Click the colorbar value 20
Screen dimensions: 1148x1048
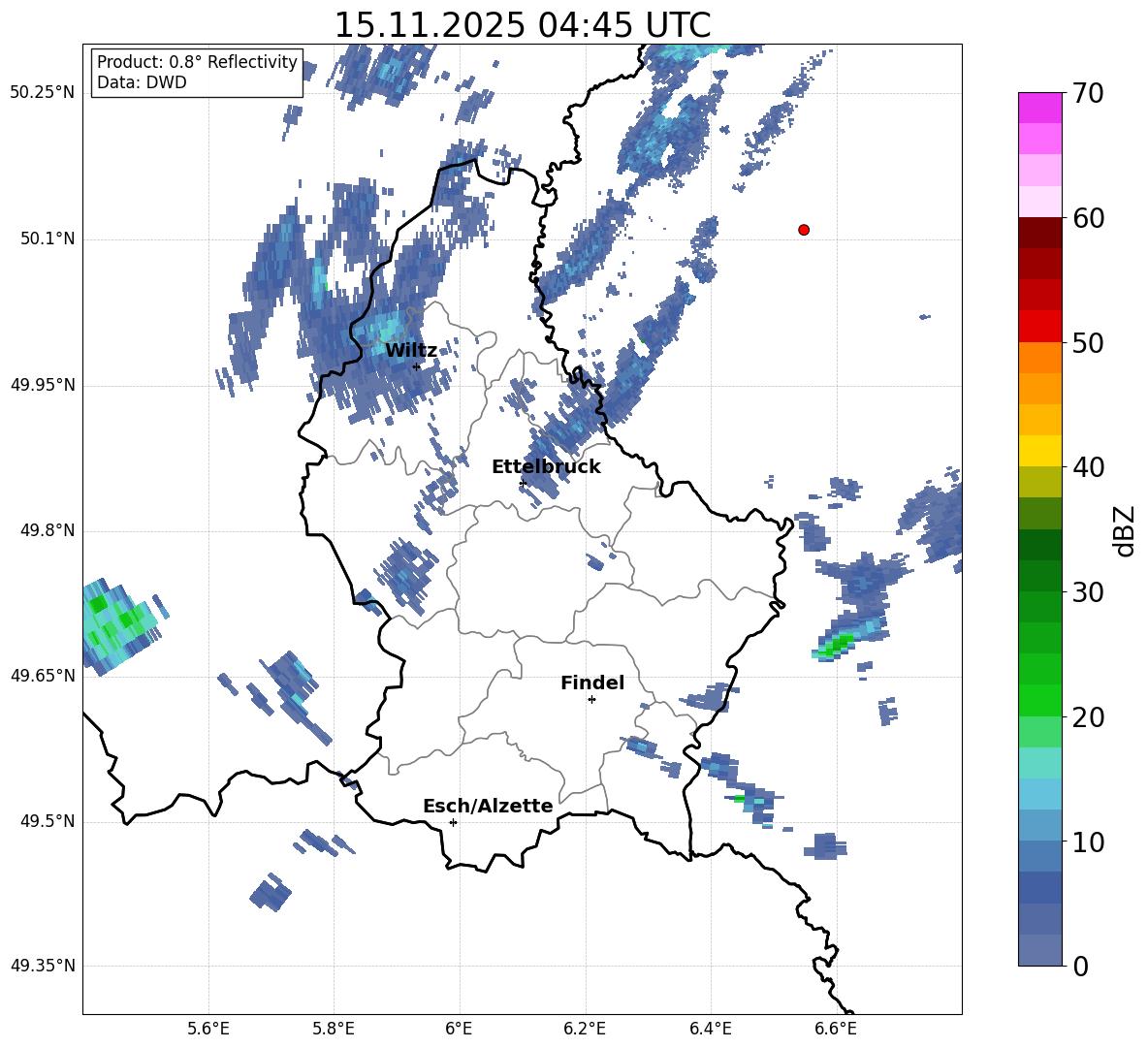[1088, 717]
